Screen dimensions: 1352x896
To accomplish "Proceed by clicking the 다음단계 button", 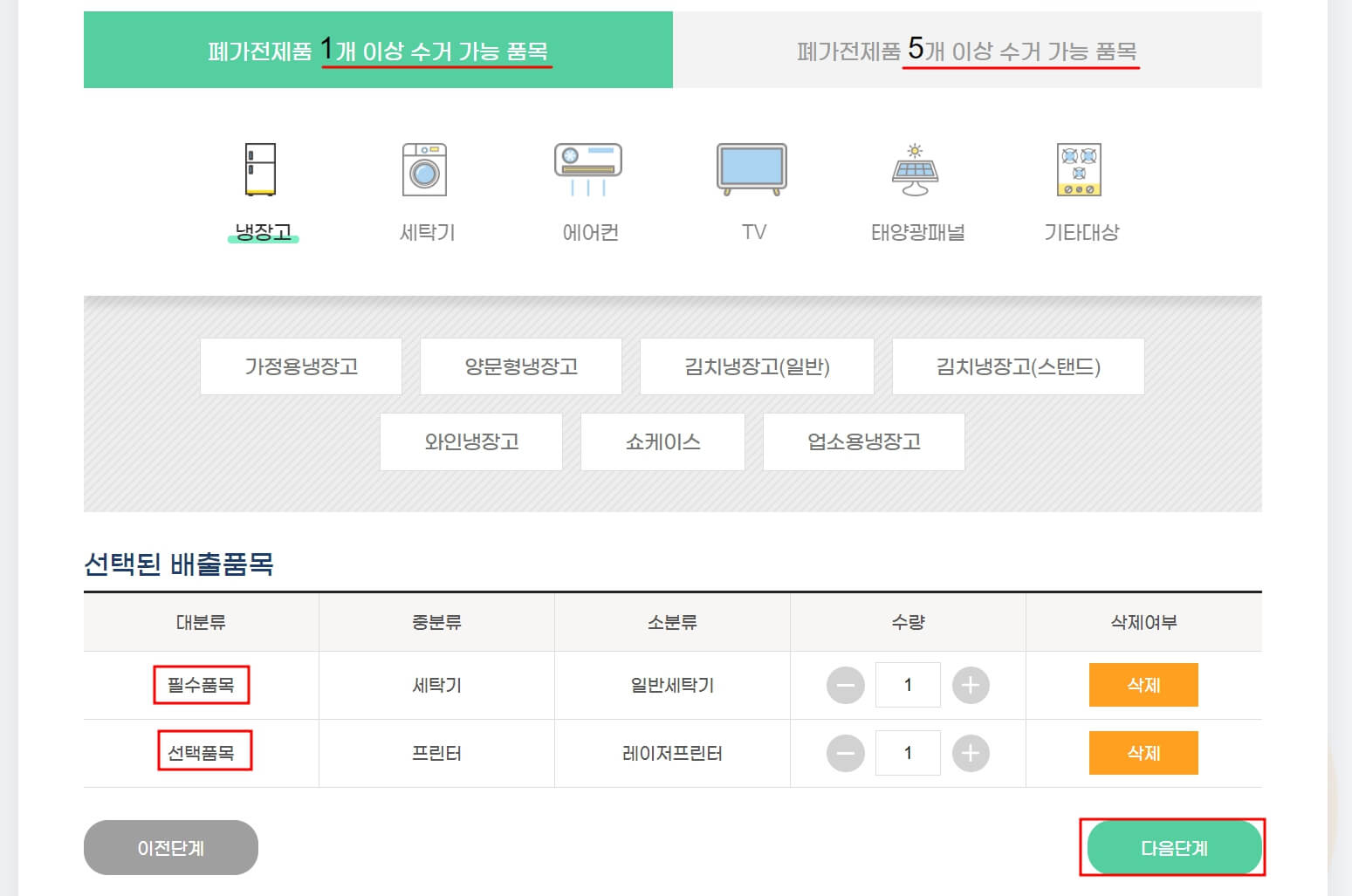I will (1173, 847).
